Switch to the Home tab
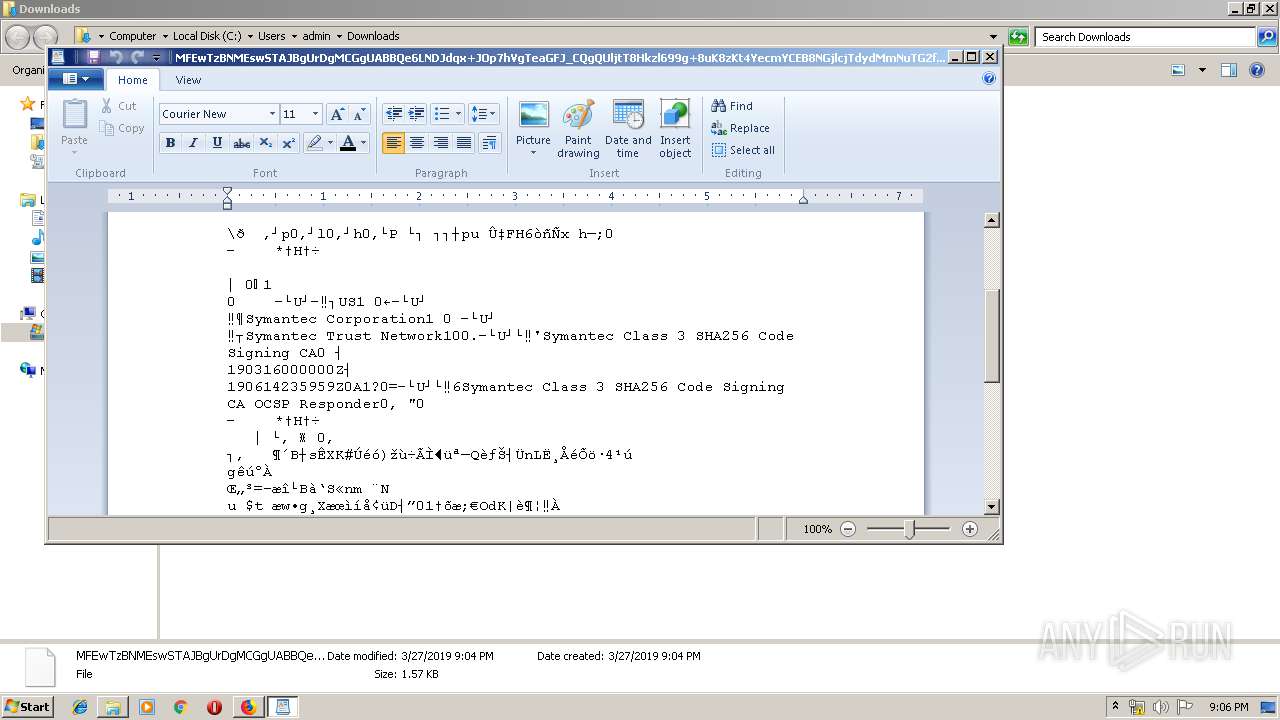 coord(133,80)
